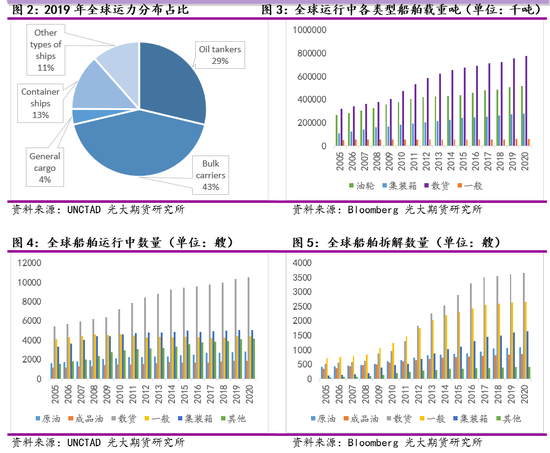The width and height of the screenshot is (550, 453).
Task: Click orange 成品油 legend swatch in figure 4
Action: tap(71, 418)
